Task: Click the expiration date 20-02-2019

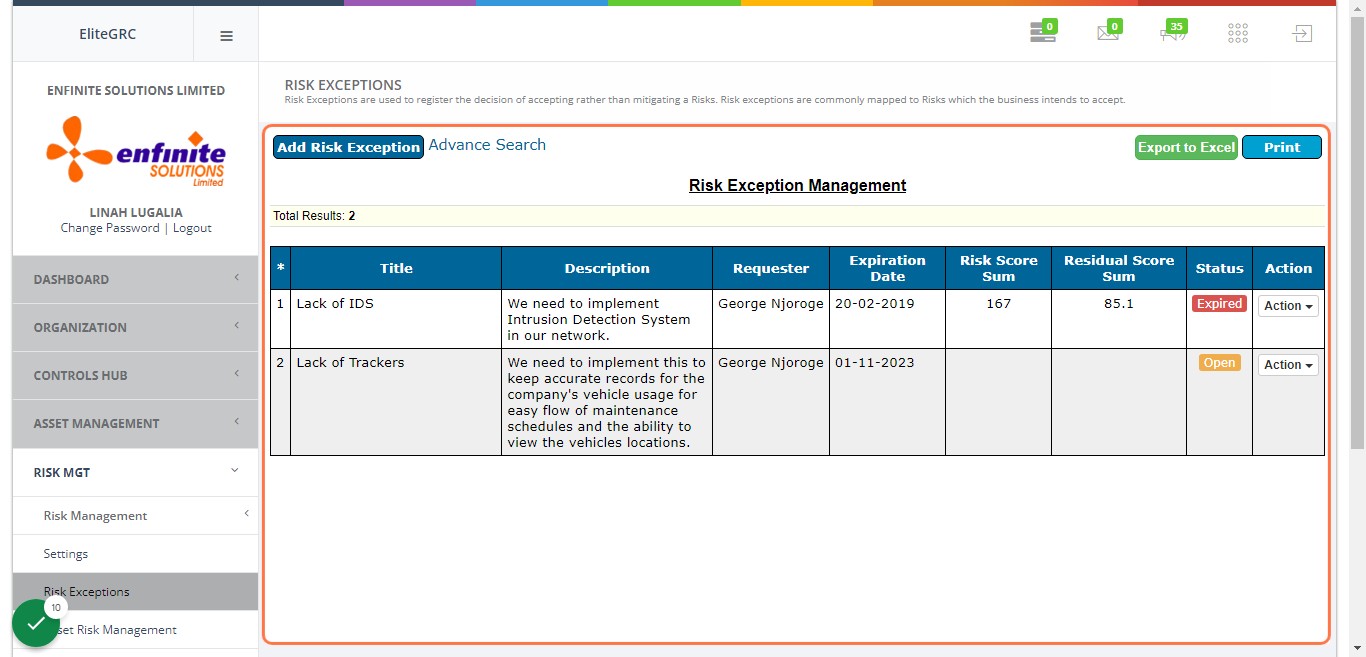Action: point(875,303)
